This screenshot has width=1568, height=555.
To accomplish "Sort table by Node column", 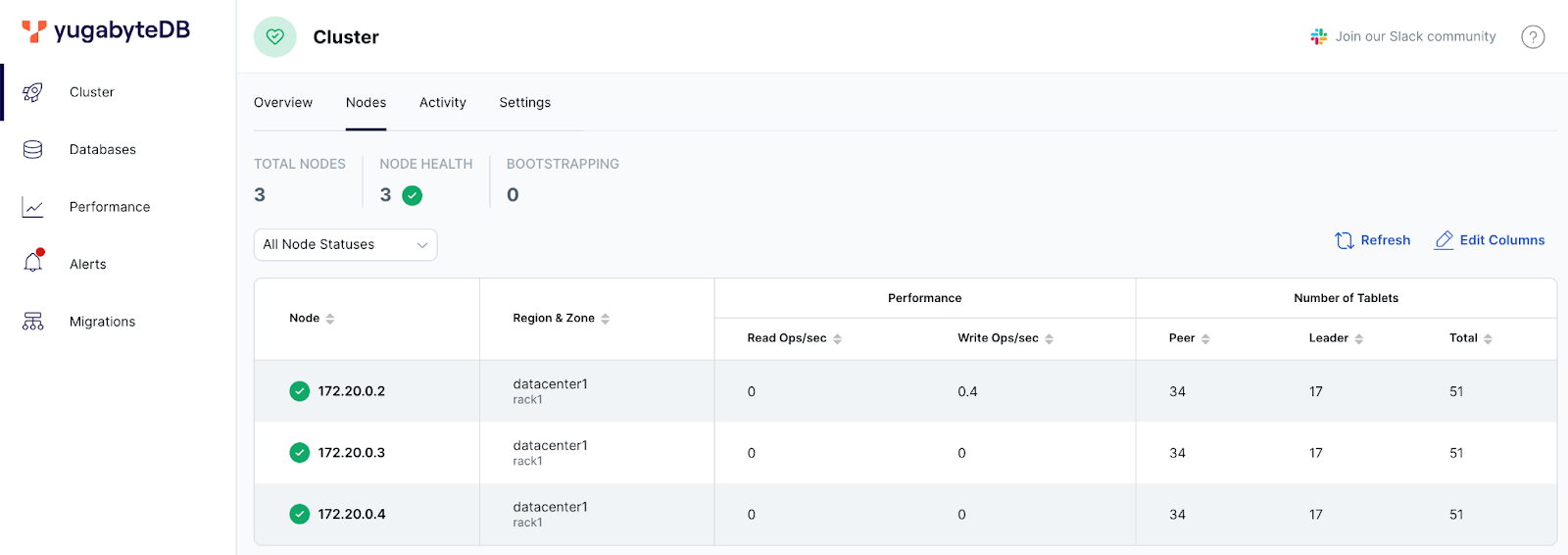I will pyautogui.click(x=330, y=319).
